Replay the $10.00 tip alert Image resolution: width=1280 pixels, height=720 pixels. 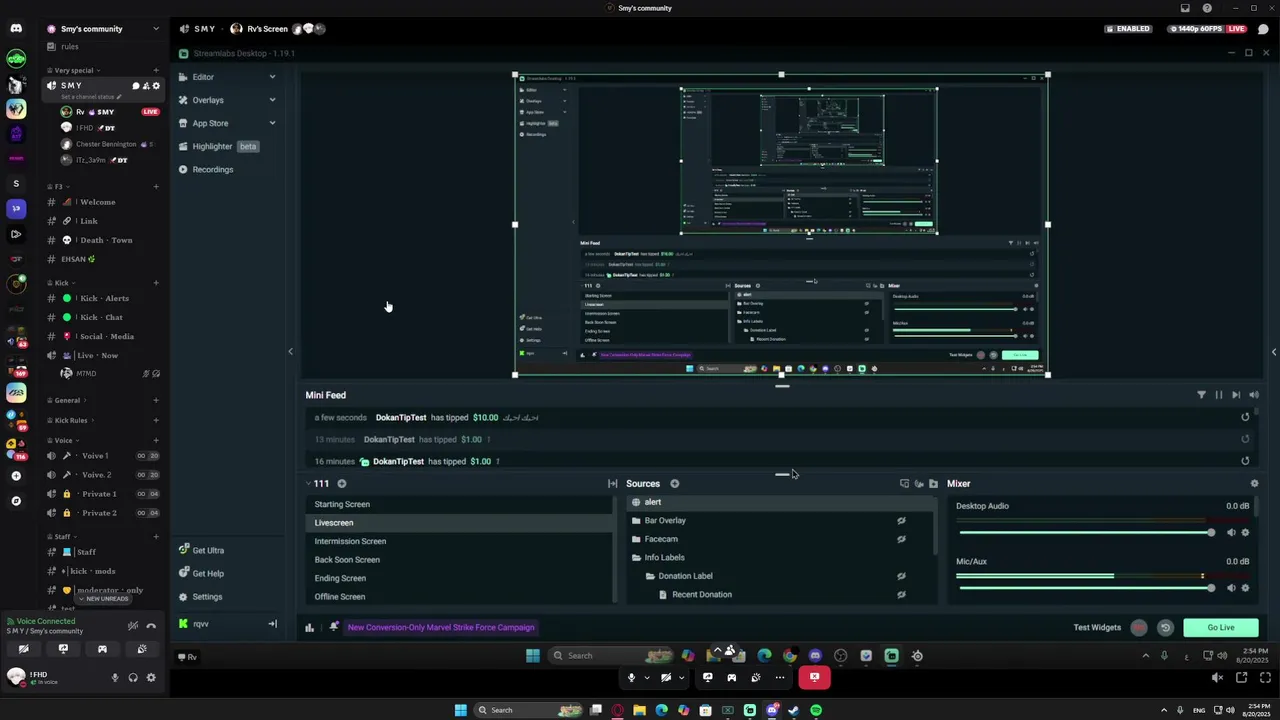pyautogui.click(x=1245, y=417)
